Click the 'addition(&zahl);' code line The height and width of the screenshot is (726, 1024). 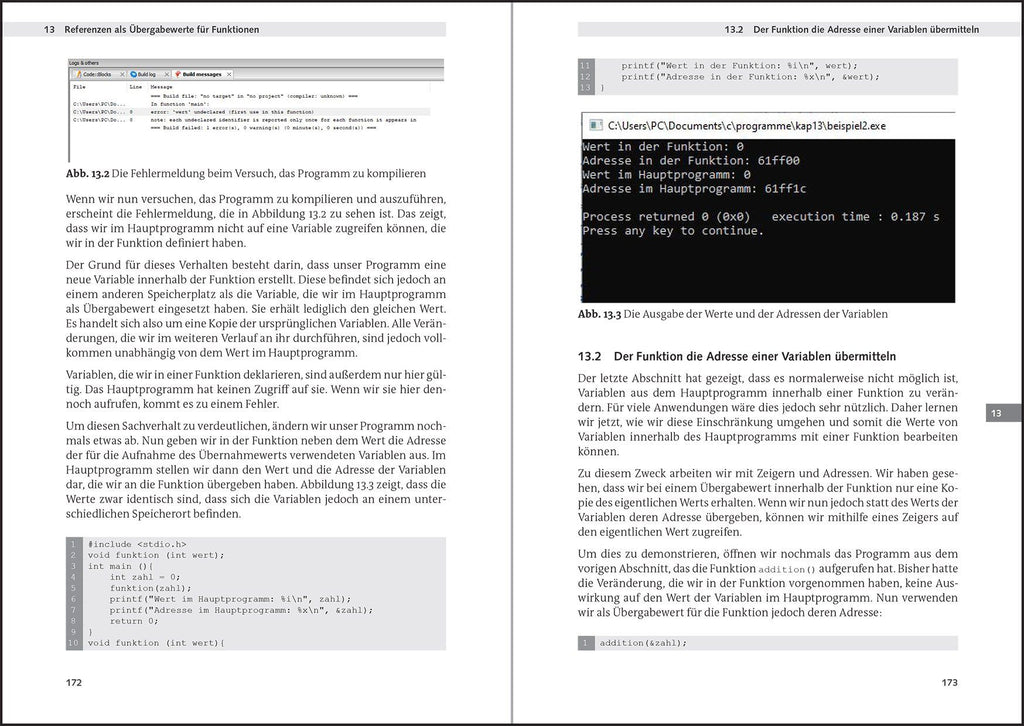click(x=643, y=643)
